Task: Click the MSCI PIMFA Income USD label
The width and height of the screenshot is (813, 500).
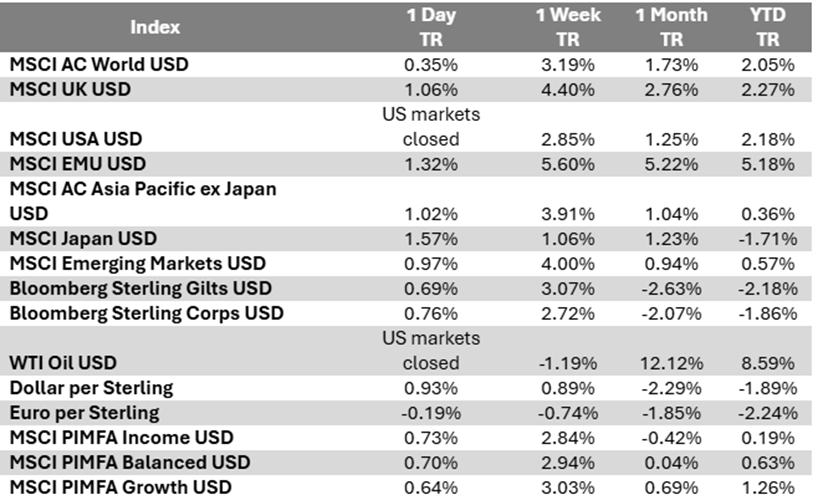Action: tap(122, 437)
